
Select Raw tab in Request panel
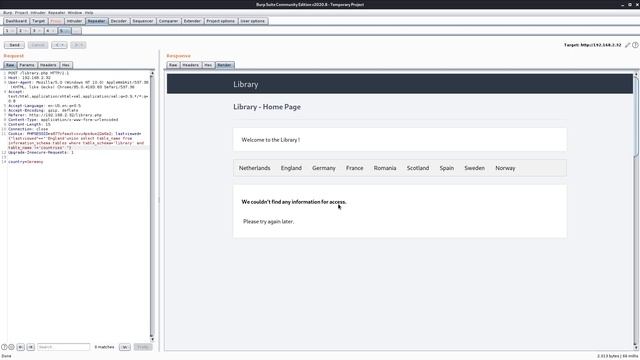[x=10, y=65]
